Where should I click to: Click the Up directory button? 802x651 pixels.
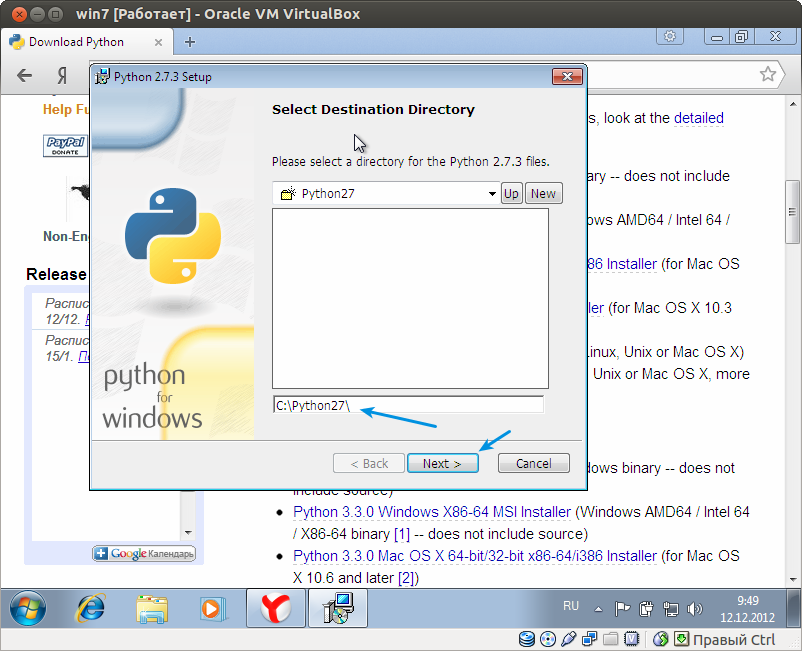coord(511,193)
